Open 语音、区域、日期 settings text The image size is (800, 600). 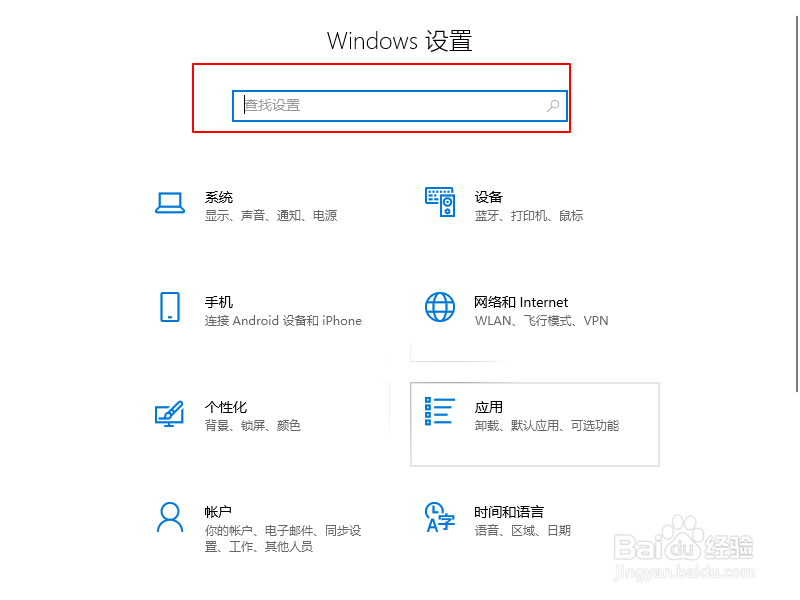(522, 531)
